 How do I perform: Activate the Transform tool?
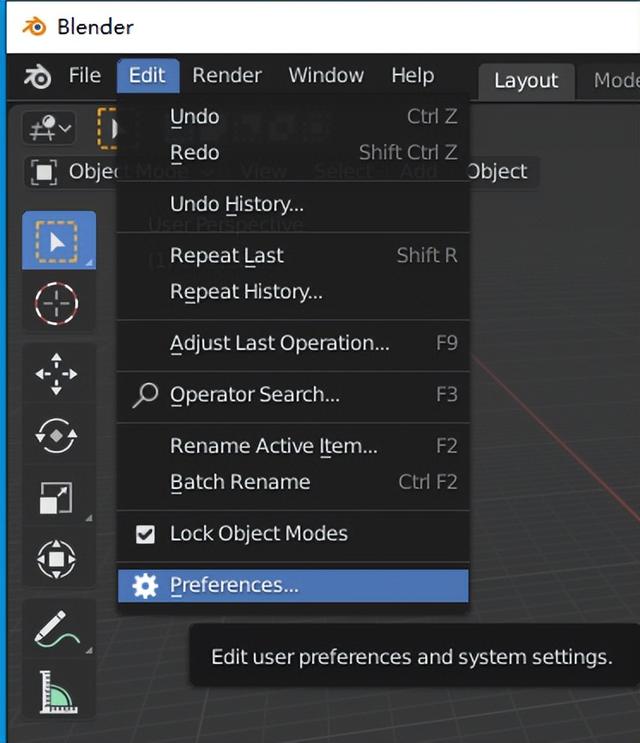(x=58, y=559)
